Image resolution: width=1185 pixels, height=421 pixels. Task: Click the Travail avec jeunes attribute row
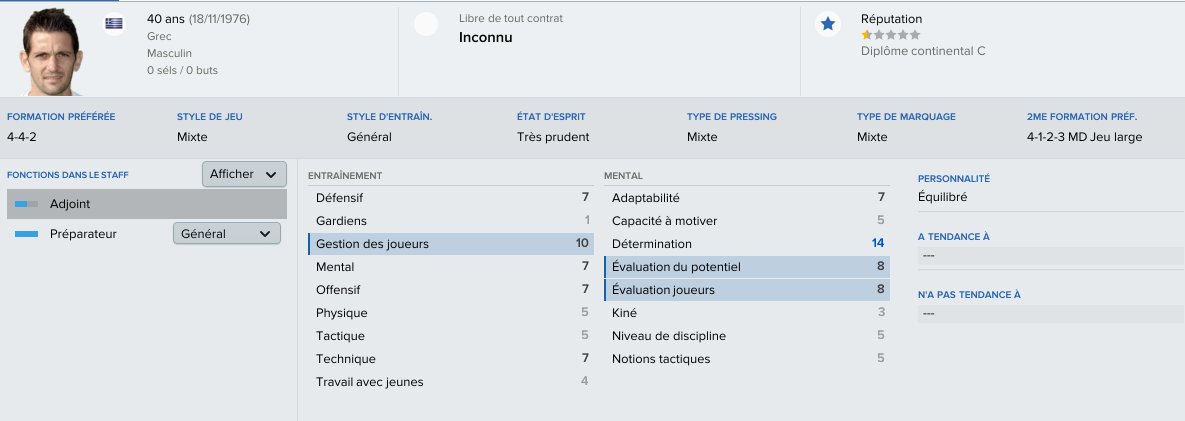click(451, 382)
